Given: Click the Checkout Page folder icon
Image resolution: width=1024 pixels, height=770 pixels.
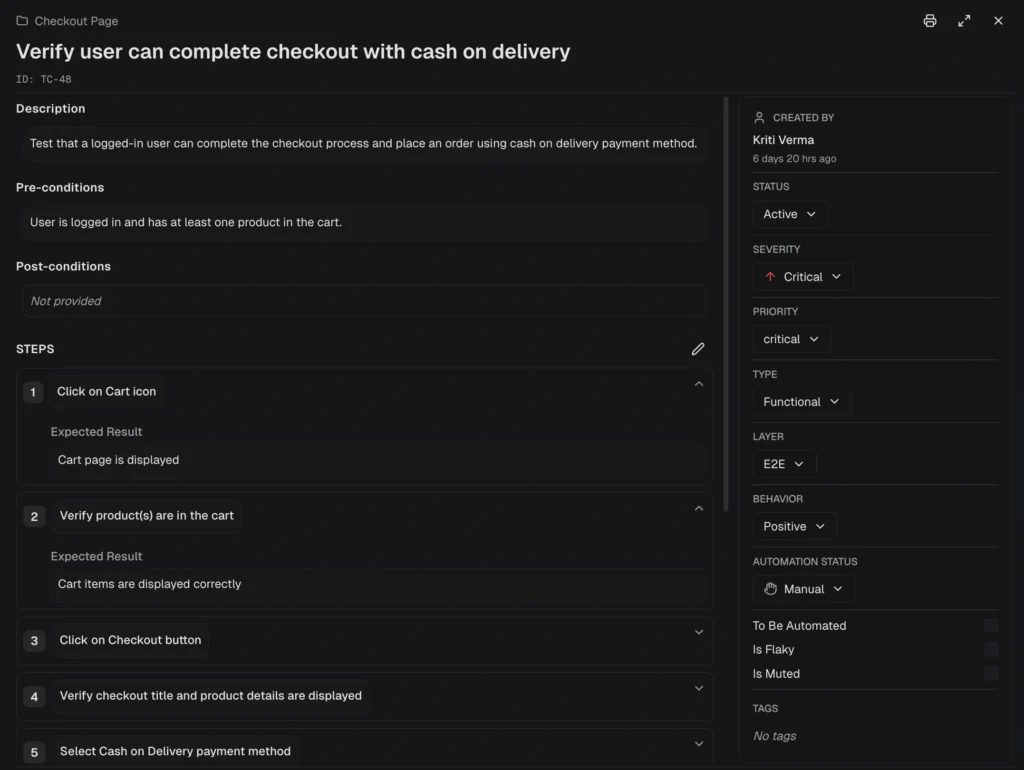Looking at the screenshot, I should tap(22, 21).
